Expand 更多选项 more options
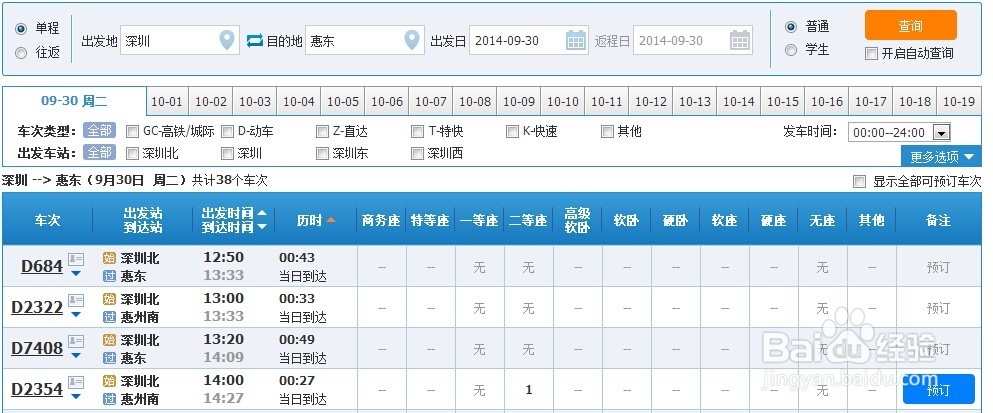Screen dimensions: 993x413 point(941,156)
